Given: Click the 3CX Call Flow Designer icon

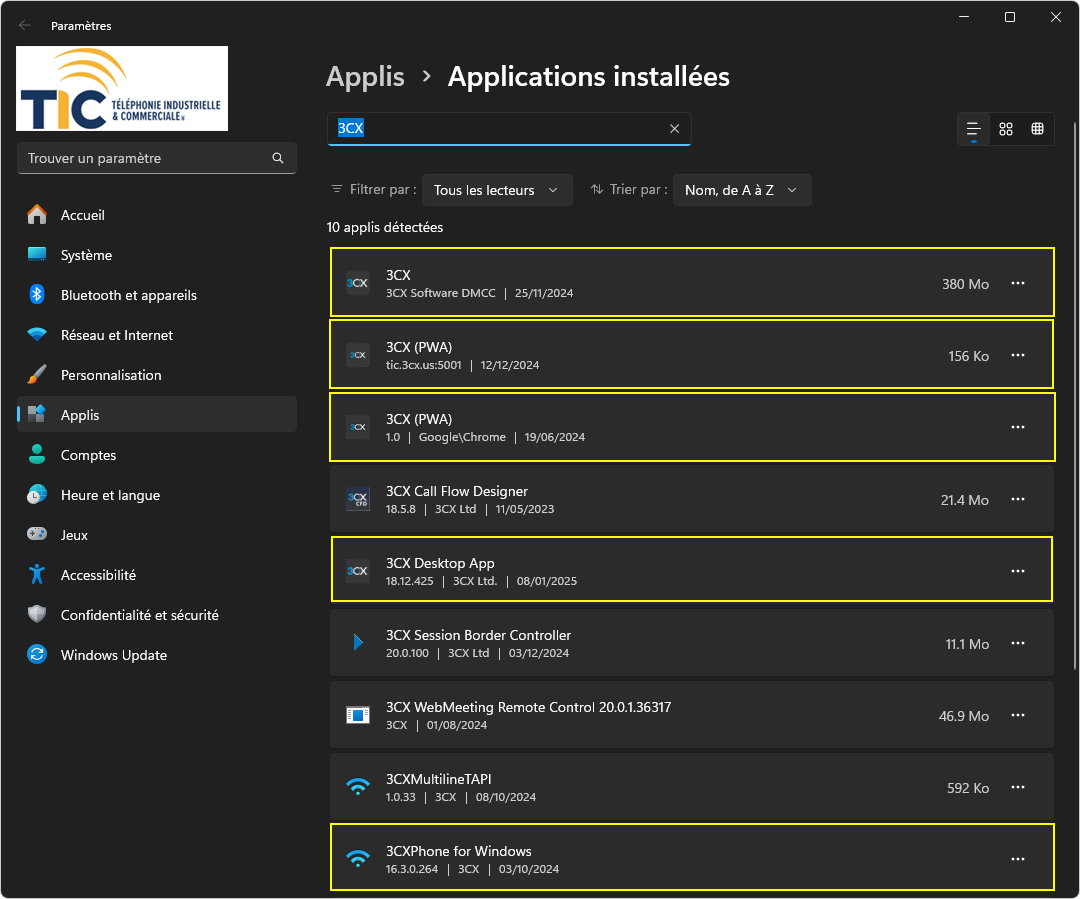Looking at the screenshot, I should tap(357, 499).
